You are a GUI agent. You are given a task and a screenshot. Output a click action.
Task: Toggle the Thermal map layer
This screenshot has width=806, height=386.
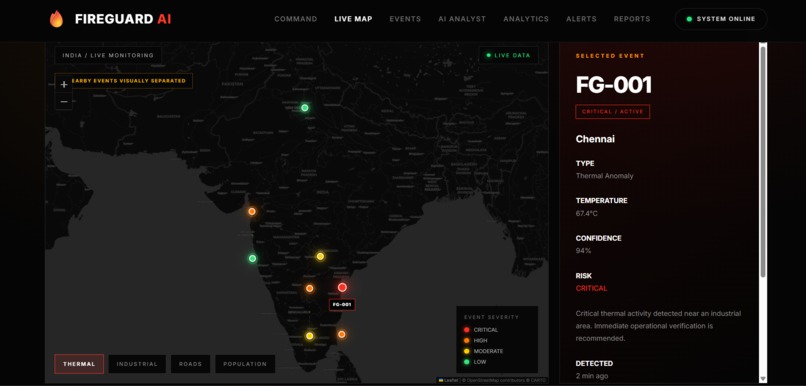(x=79, y=364)
